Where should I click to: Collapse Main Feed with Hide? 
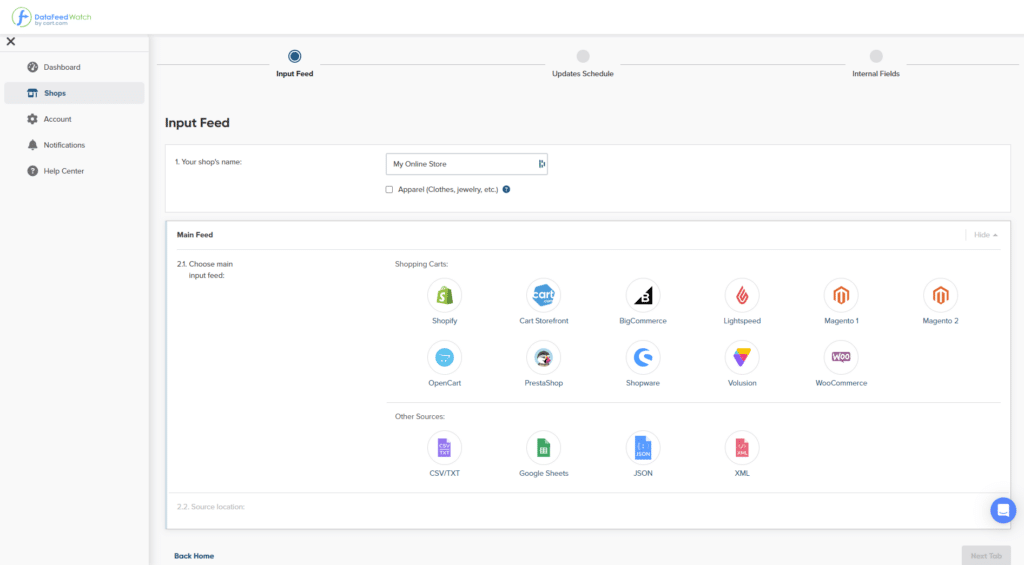[x=985, y=235]
